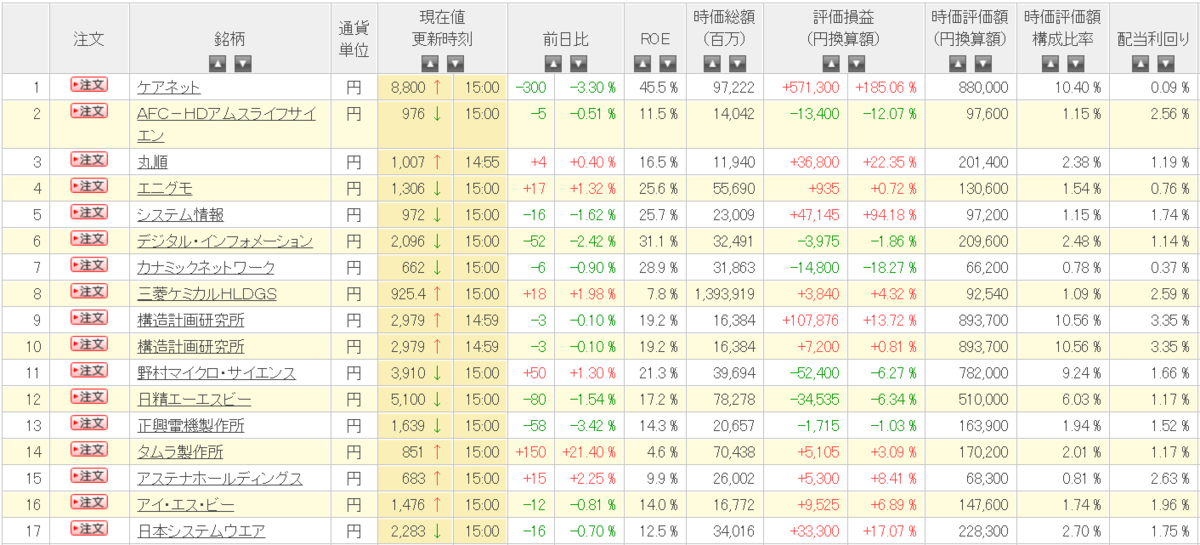Select the 45.5 % ROE value
The height and width of the screenshot is (545, 1200).
click(x=656, y=87)
